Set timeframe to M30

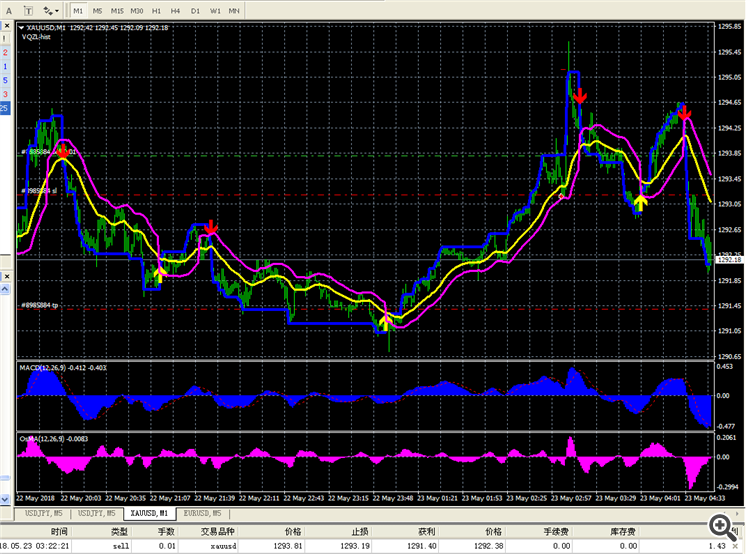(x=137, y=10)
